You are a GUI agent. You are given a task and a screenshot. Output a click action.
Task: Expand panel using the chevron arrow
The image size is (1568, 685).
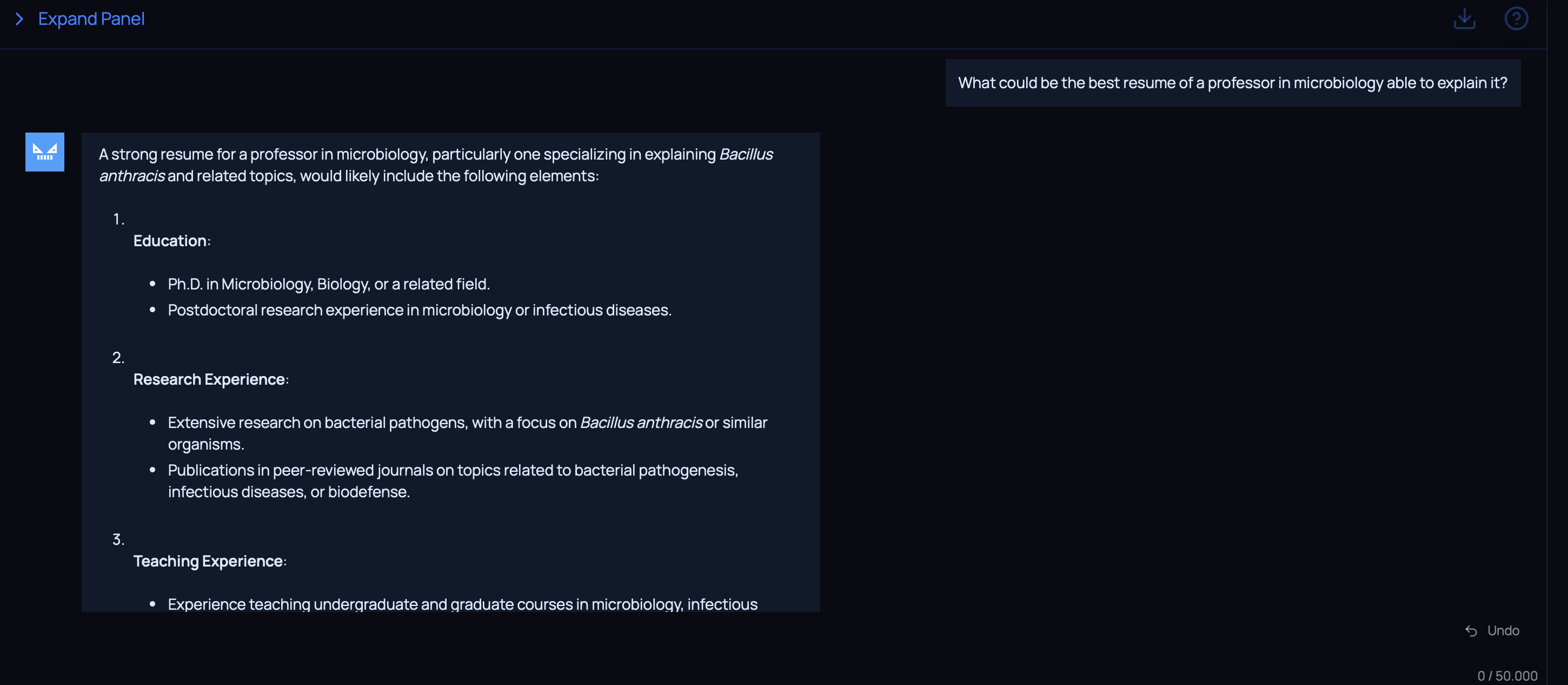19,19
